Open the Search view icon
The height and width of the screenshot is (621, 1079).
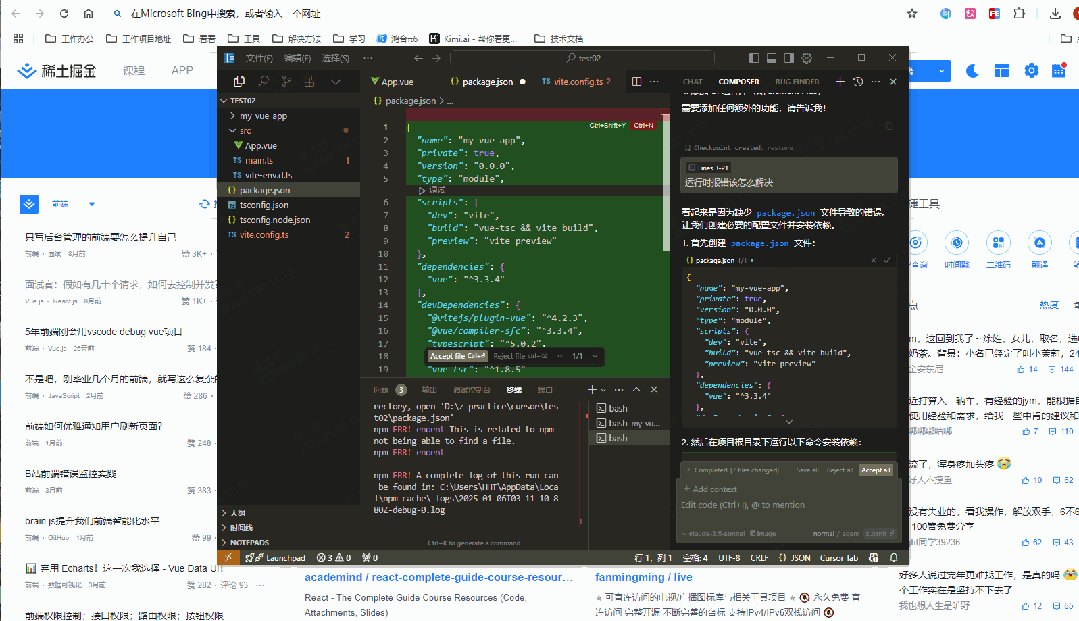pyautogui.click(x=263, y=81)
